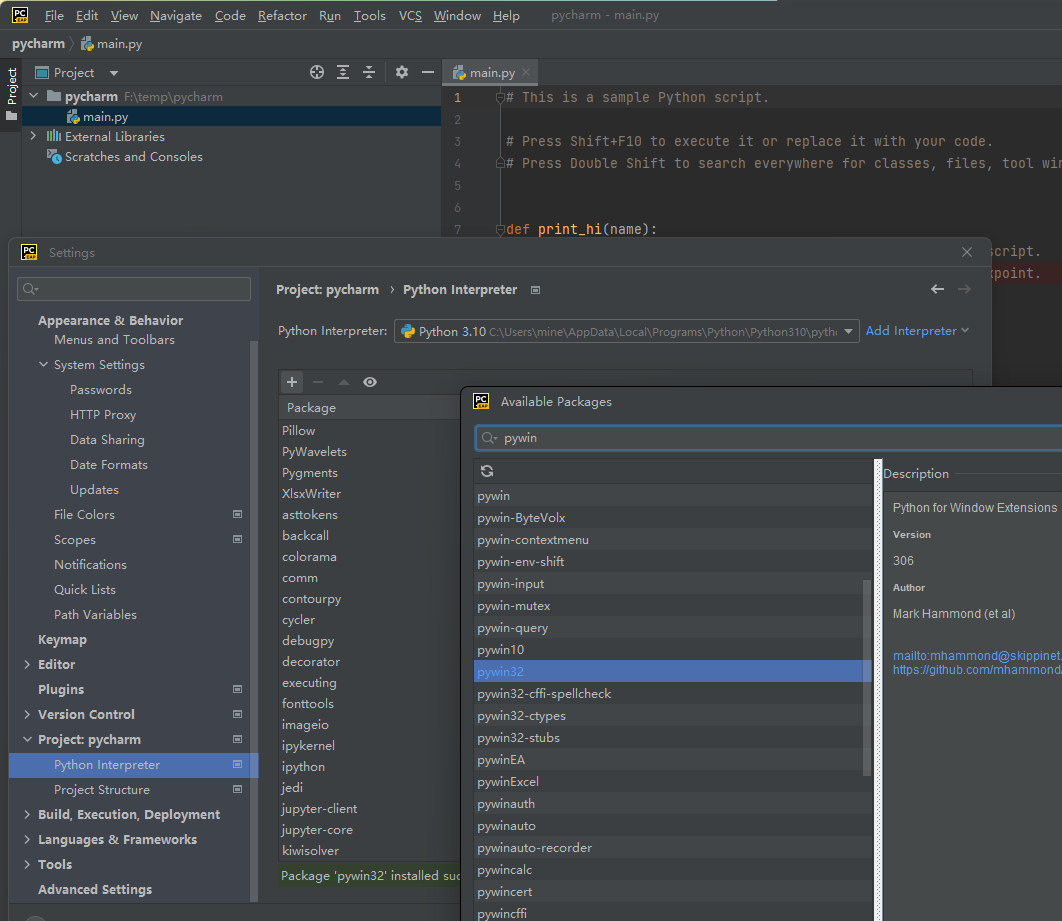Viewport: 1062px width, 921px height.
Task: Select Scratches and Consoles node
Action: point(133,156)
